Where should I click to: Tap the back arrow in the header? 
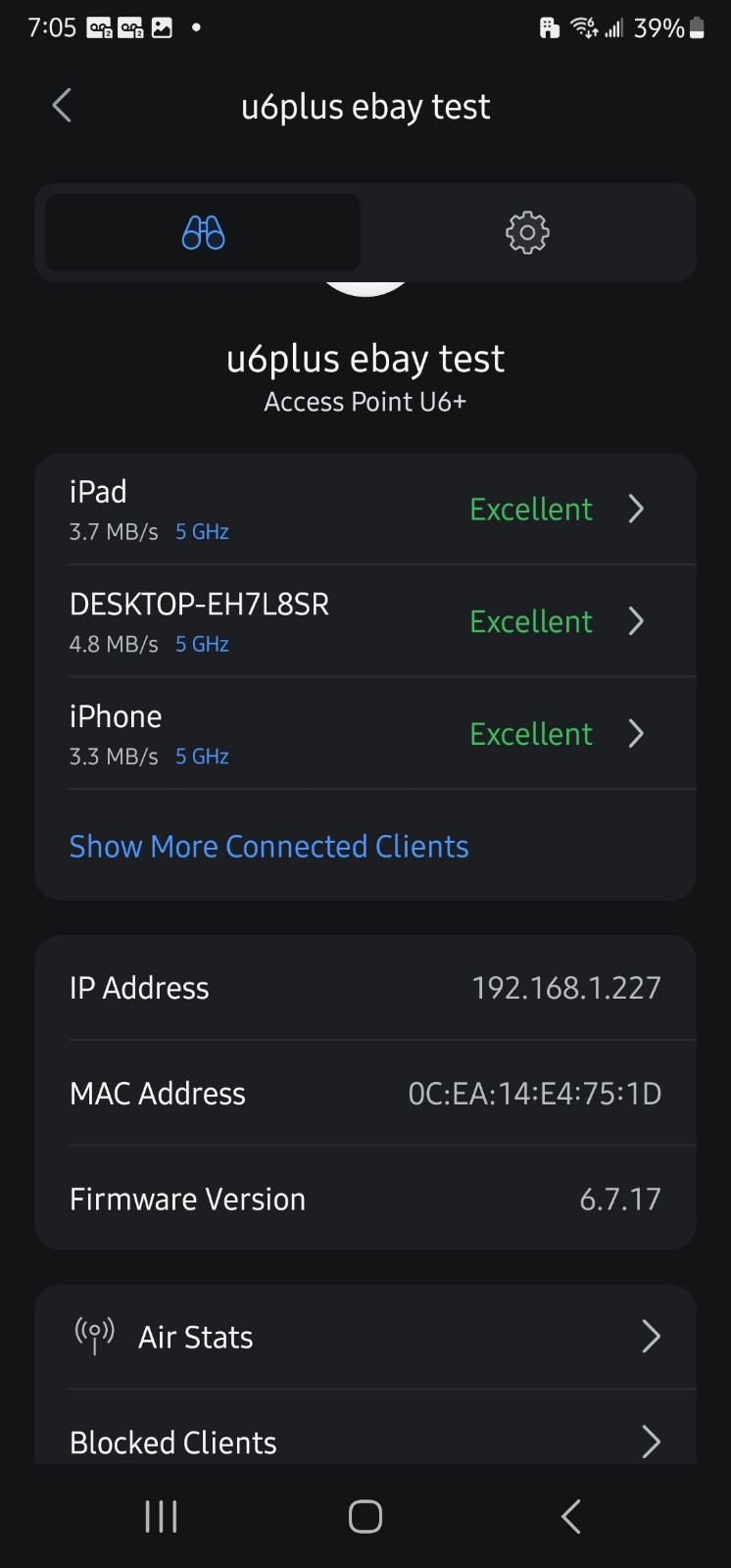pos(62,106)
